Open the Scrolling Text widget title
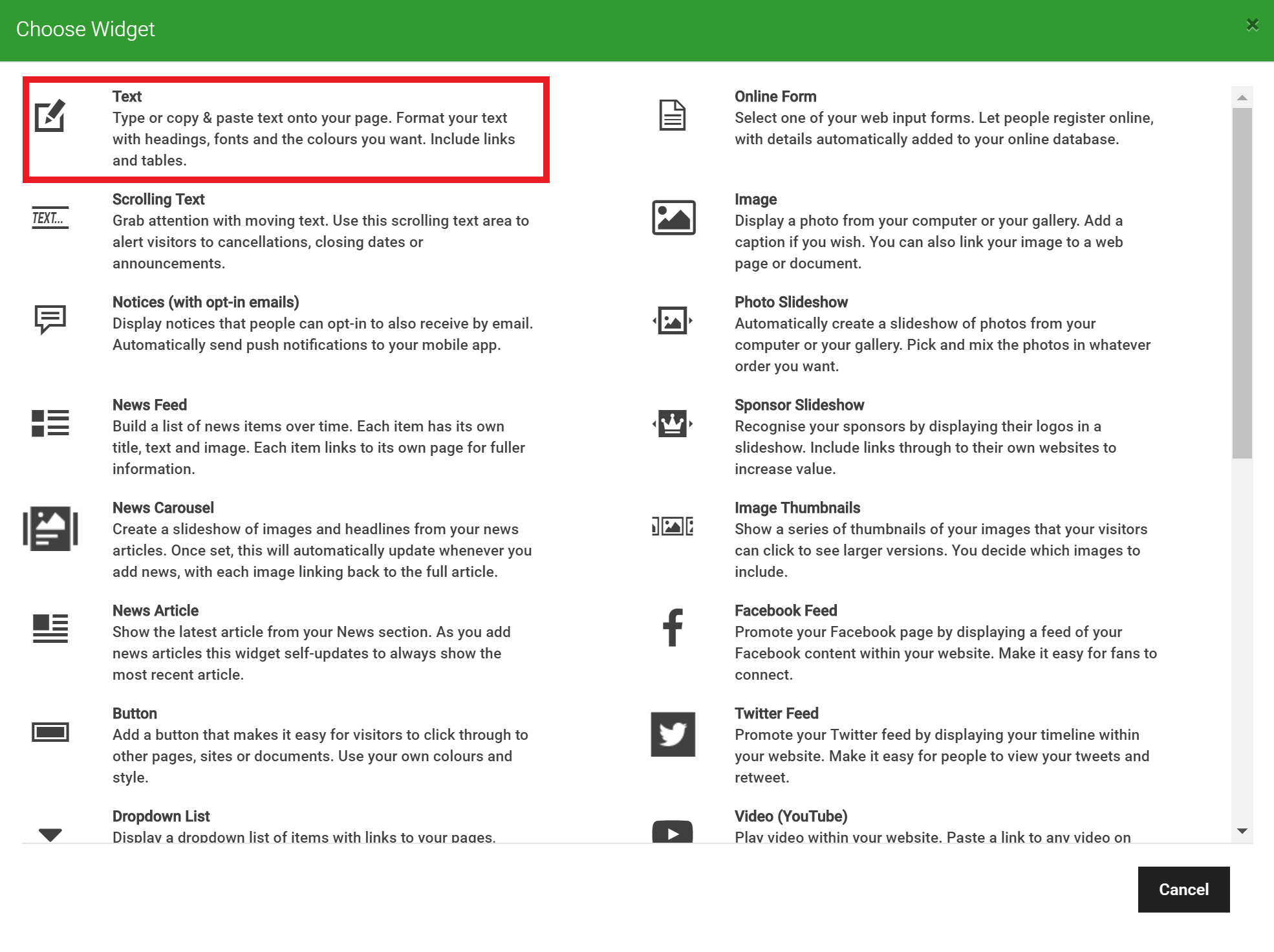The image size is (1274, 952). 158,199
